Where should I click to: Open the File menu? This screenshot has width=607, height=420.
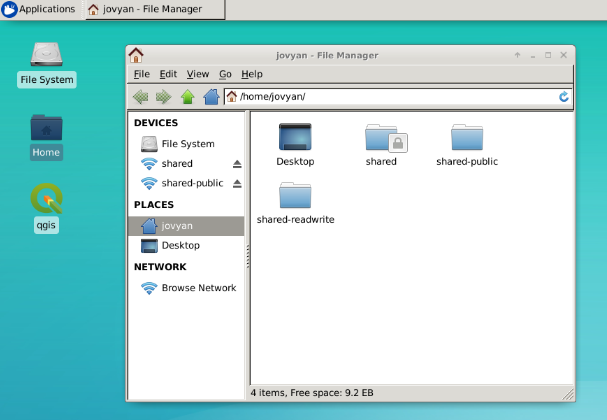tap(141, 74)
